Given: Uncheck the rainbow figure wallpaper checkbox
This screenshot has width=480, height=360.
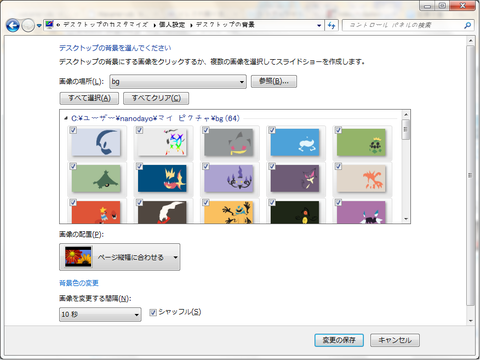Looking at the screenshot, I should (140, 130).
